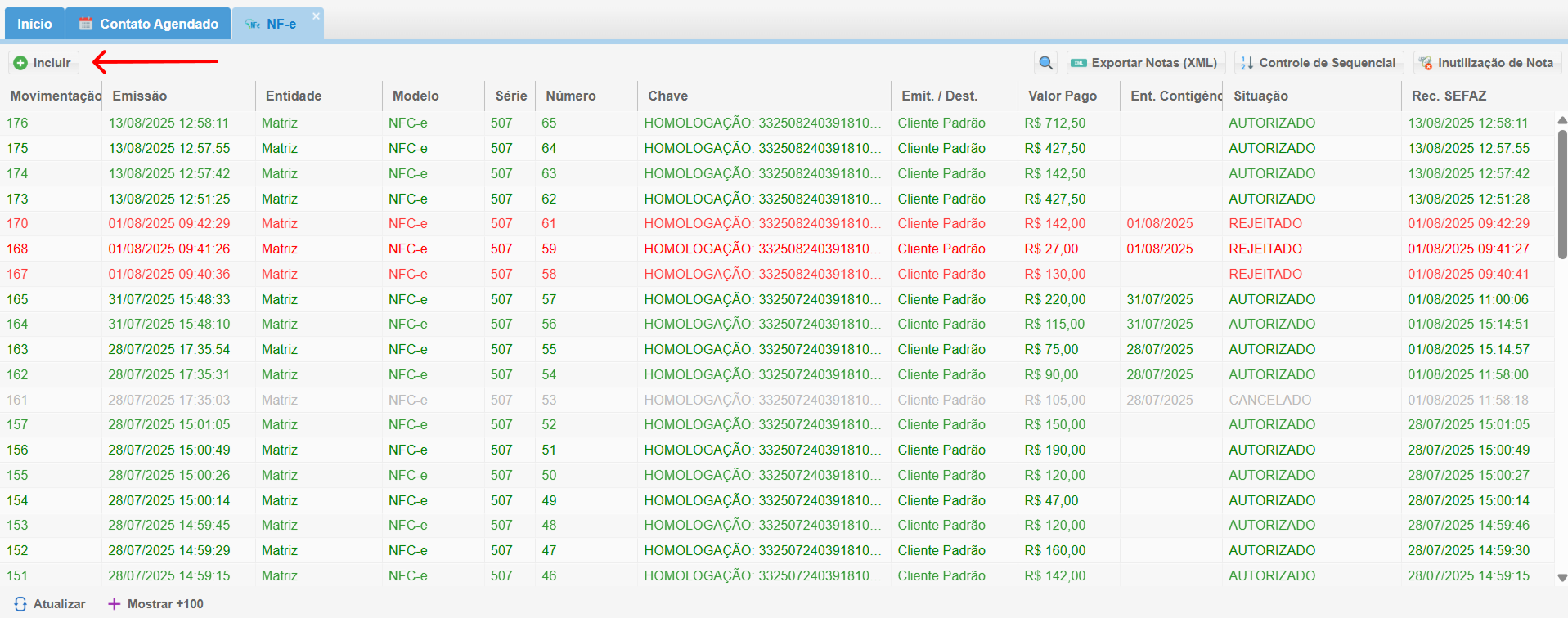Switch to the Inicio tab

[x=34, y=24]
